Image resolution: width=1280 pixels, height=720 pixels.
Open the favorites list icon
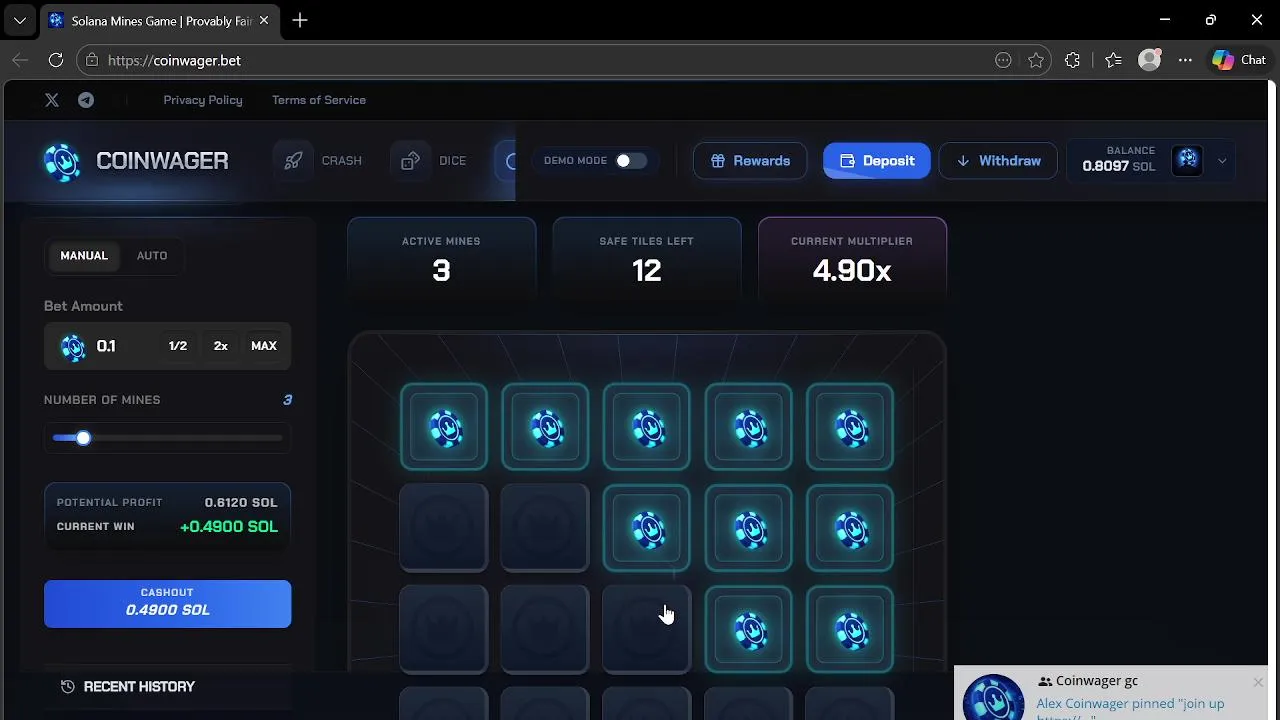click(x=1114, y=60)
